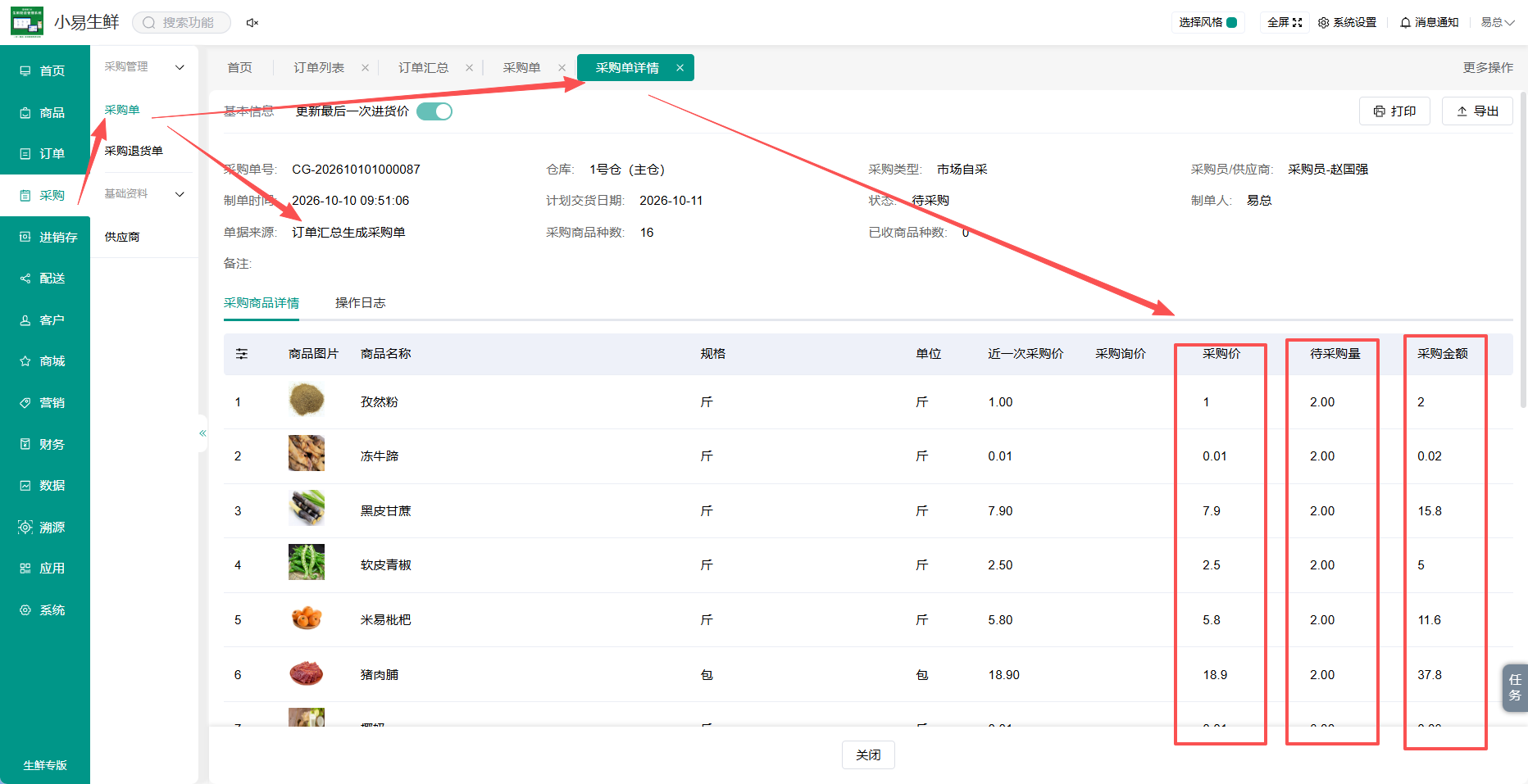Click the 搜索功能 search field
The image size is (1528, 784).
[181, 23]
